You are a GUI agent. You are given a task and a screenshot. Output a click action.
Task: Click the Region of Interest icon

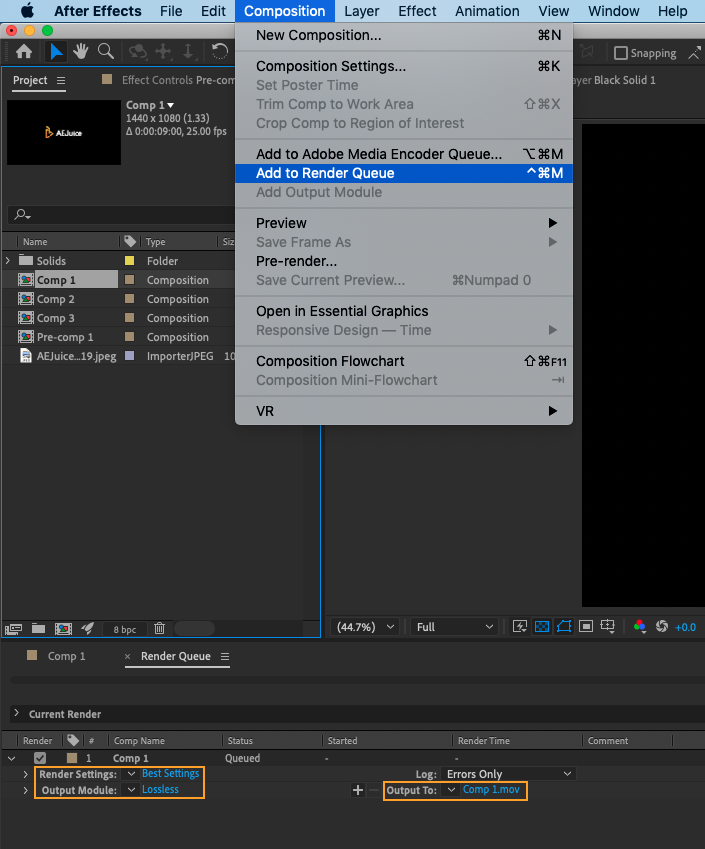pos(586,626)
